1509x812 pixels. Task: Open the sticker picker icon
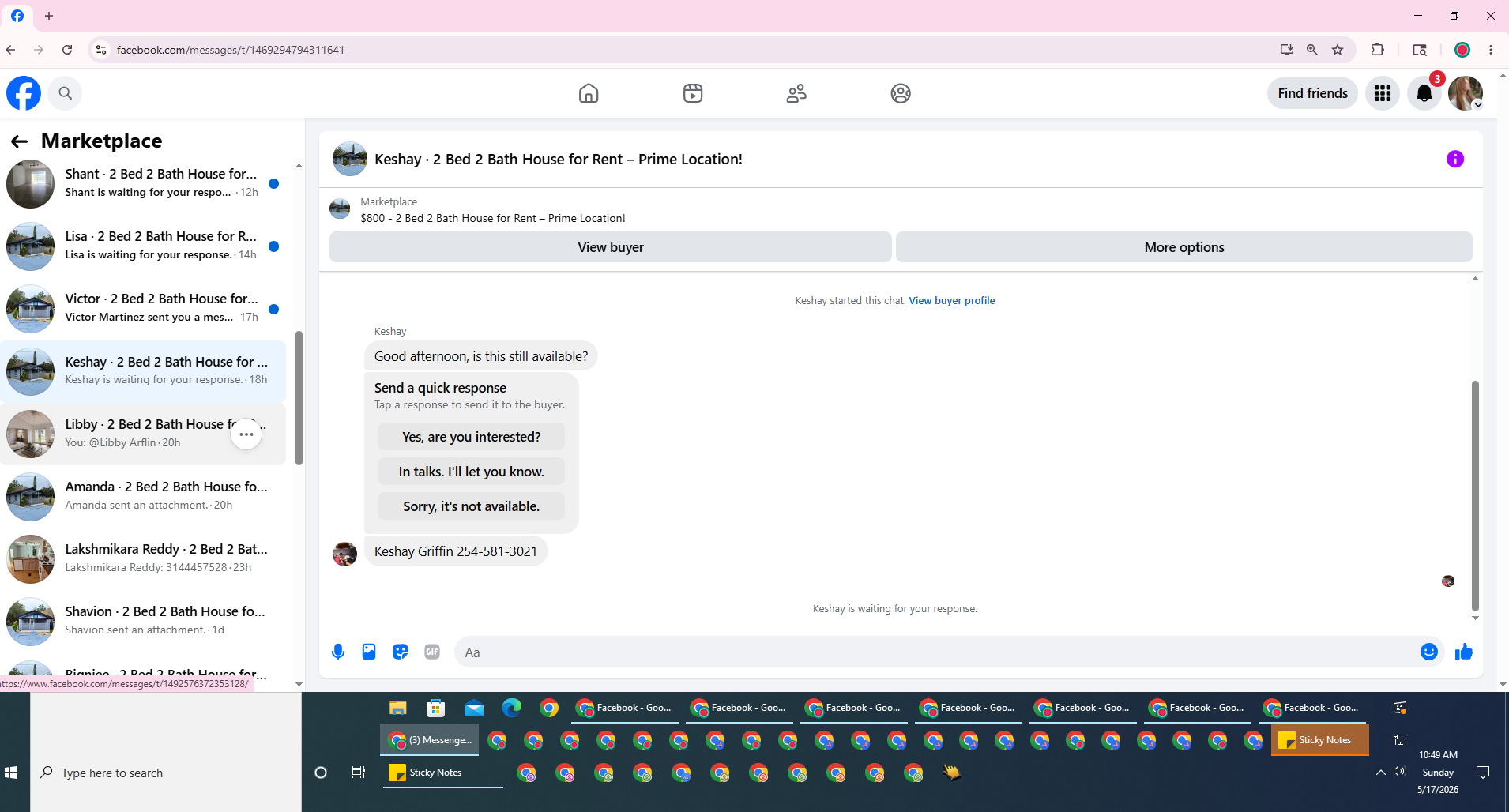[x=401, y=652]
